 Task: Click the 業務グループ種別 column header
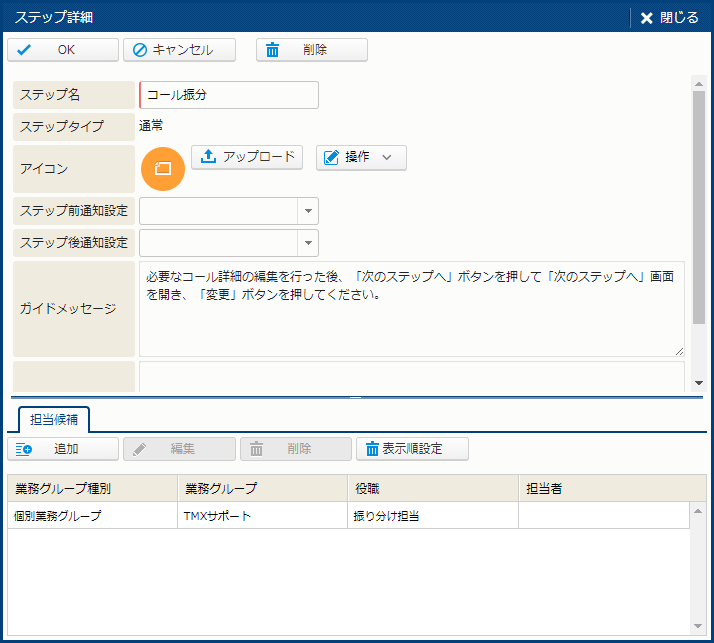tap(90, 488)
